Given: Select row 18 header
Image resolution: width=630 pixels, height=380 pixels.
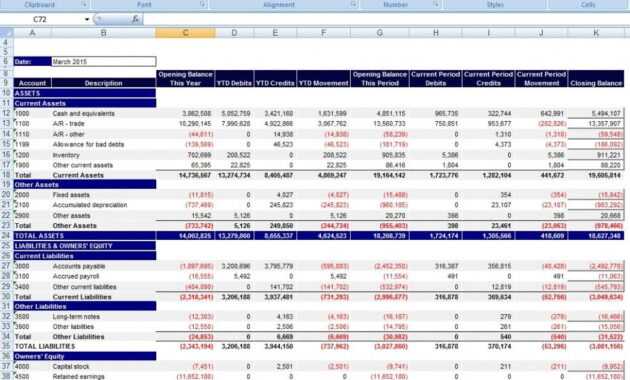Looking at the screenshot, I should click(x=6, y=175).
